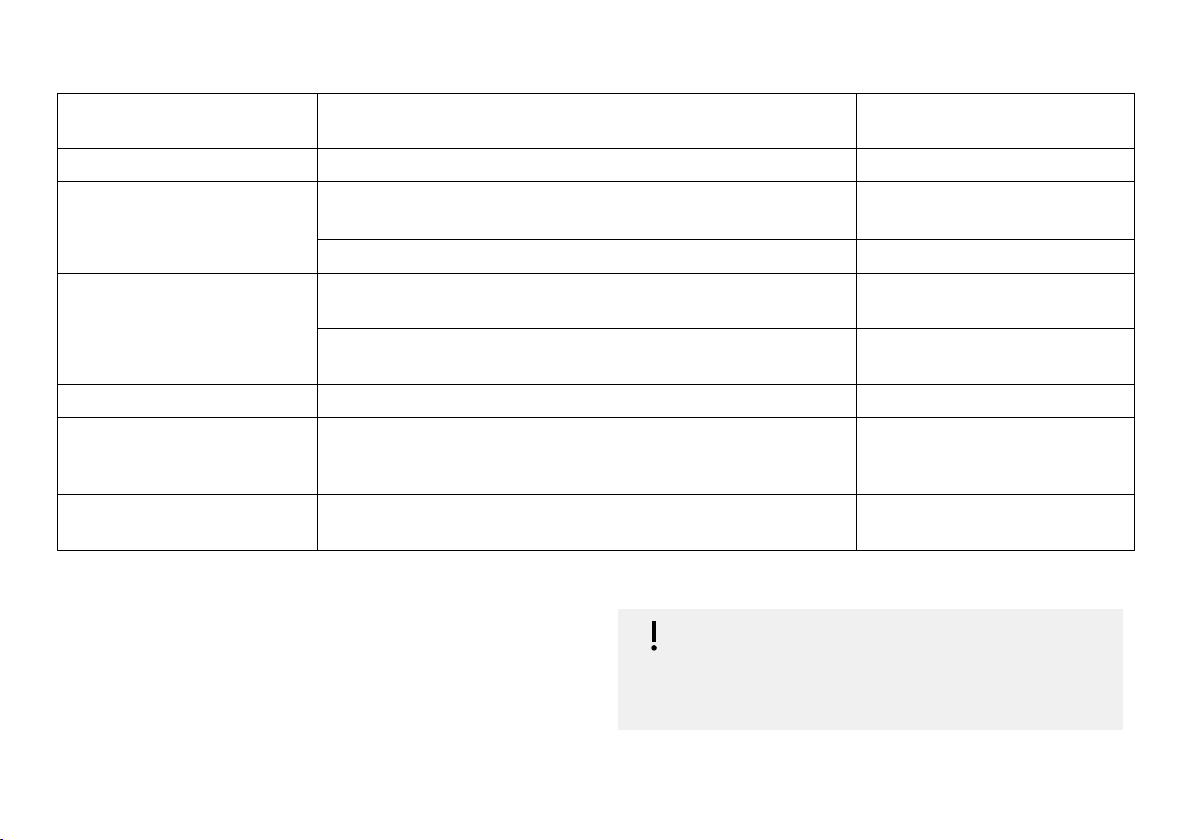Select the header cell of last column
1192x840 pixels.
click(995, 121)
